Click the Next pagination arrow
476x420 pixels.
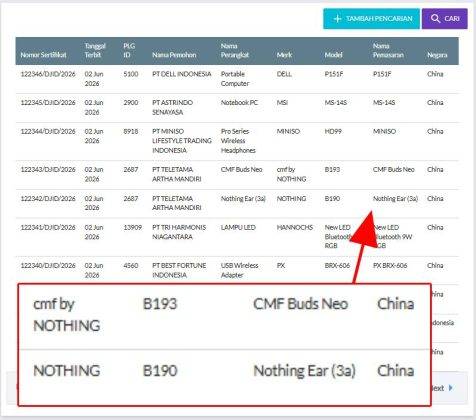click(x=451, y=388)
